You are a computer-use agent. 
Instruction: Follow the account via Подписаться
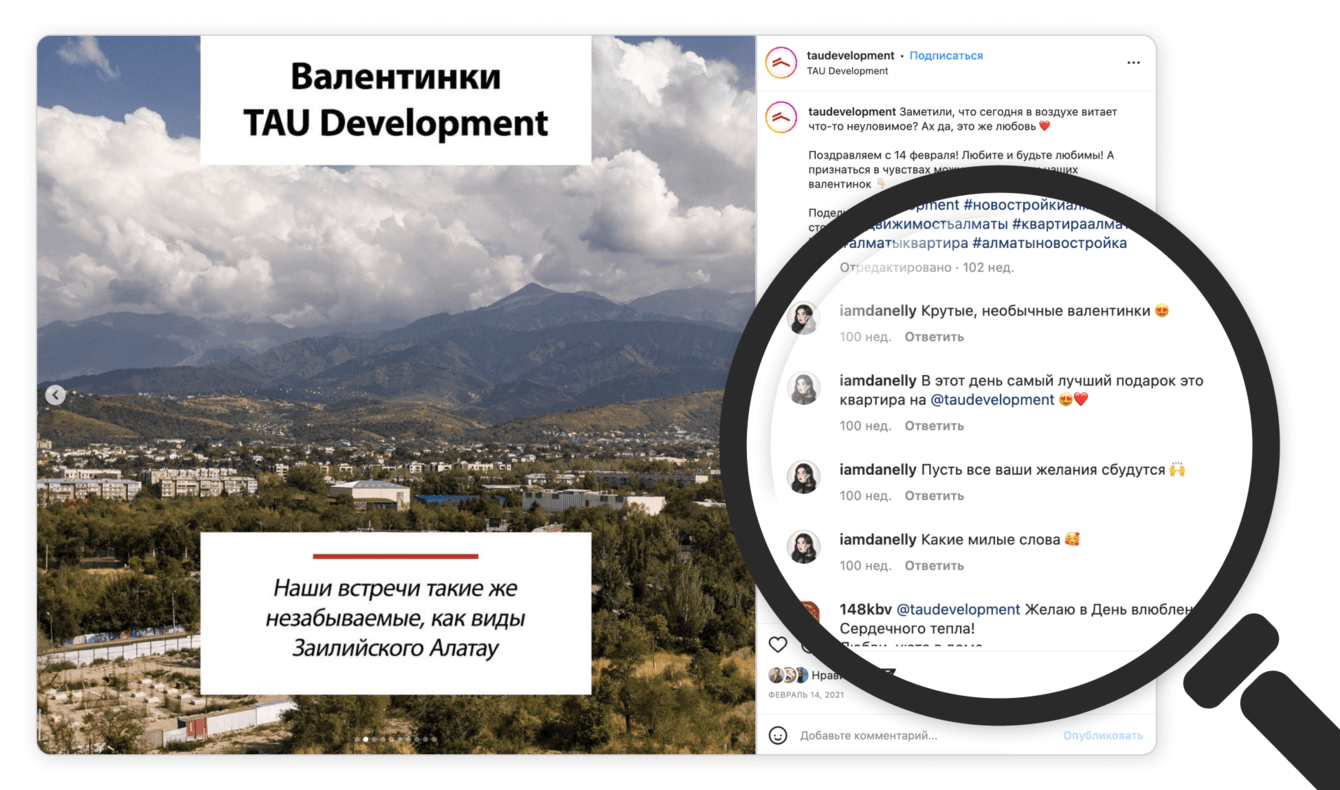(946, 56)
